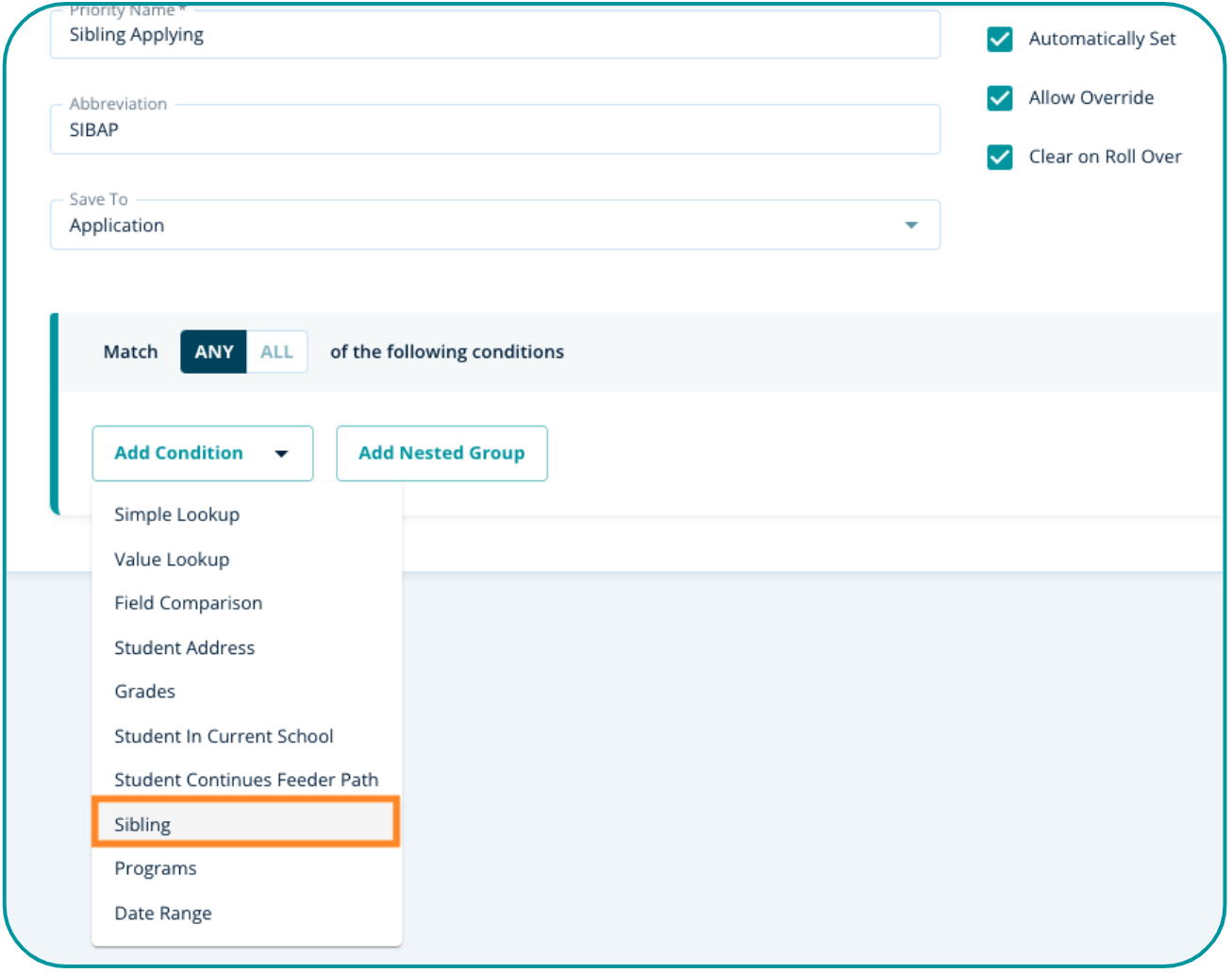Select Student Continues Feeder Path
The width and height of the screenshot is (1232, 973).
coord(245,780)
